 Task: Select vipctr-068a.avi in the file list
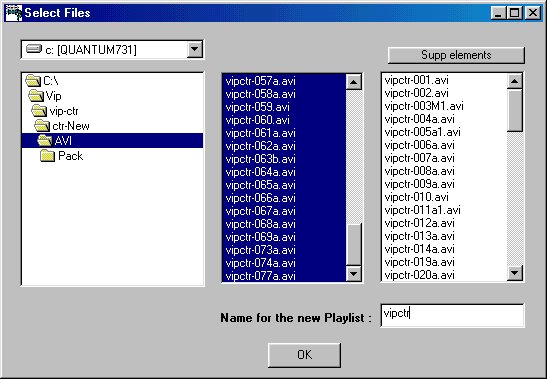[x=284, y=224]
